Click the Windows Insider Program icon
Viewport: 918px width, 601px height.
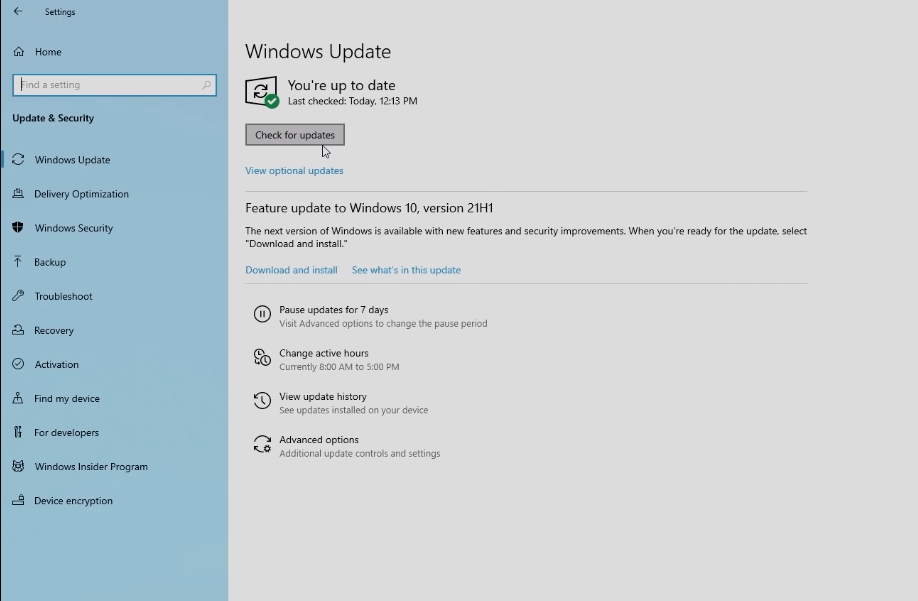pyautogui.click(x=18, y=466)
